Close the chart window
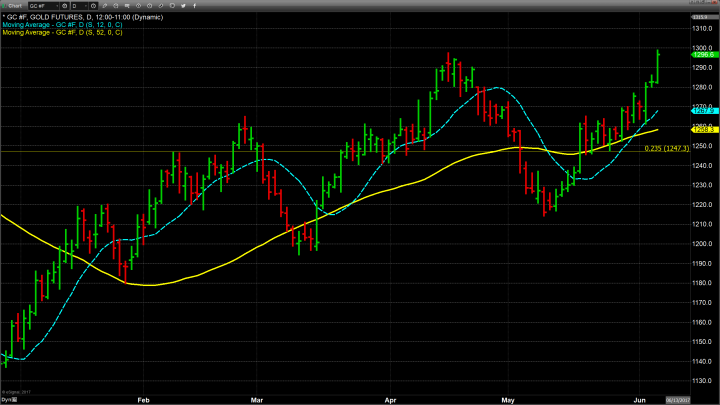Image resolution: width=720 pixels, height=405 pixels. pyautogui.click(x=714, y=5)
